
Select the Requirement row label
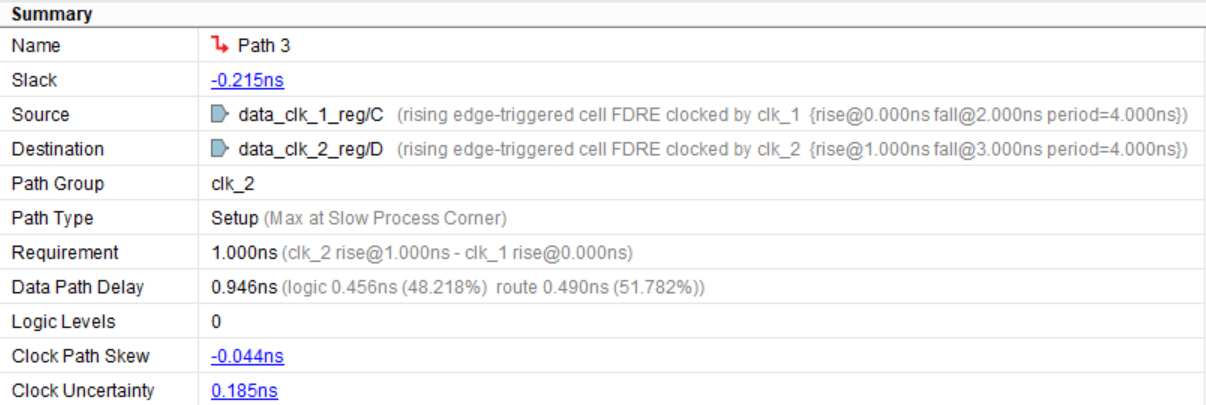[64, 253]
